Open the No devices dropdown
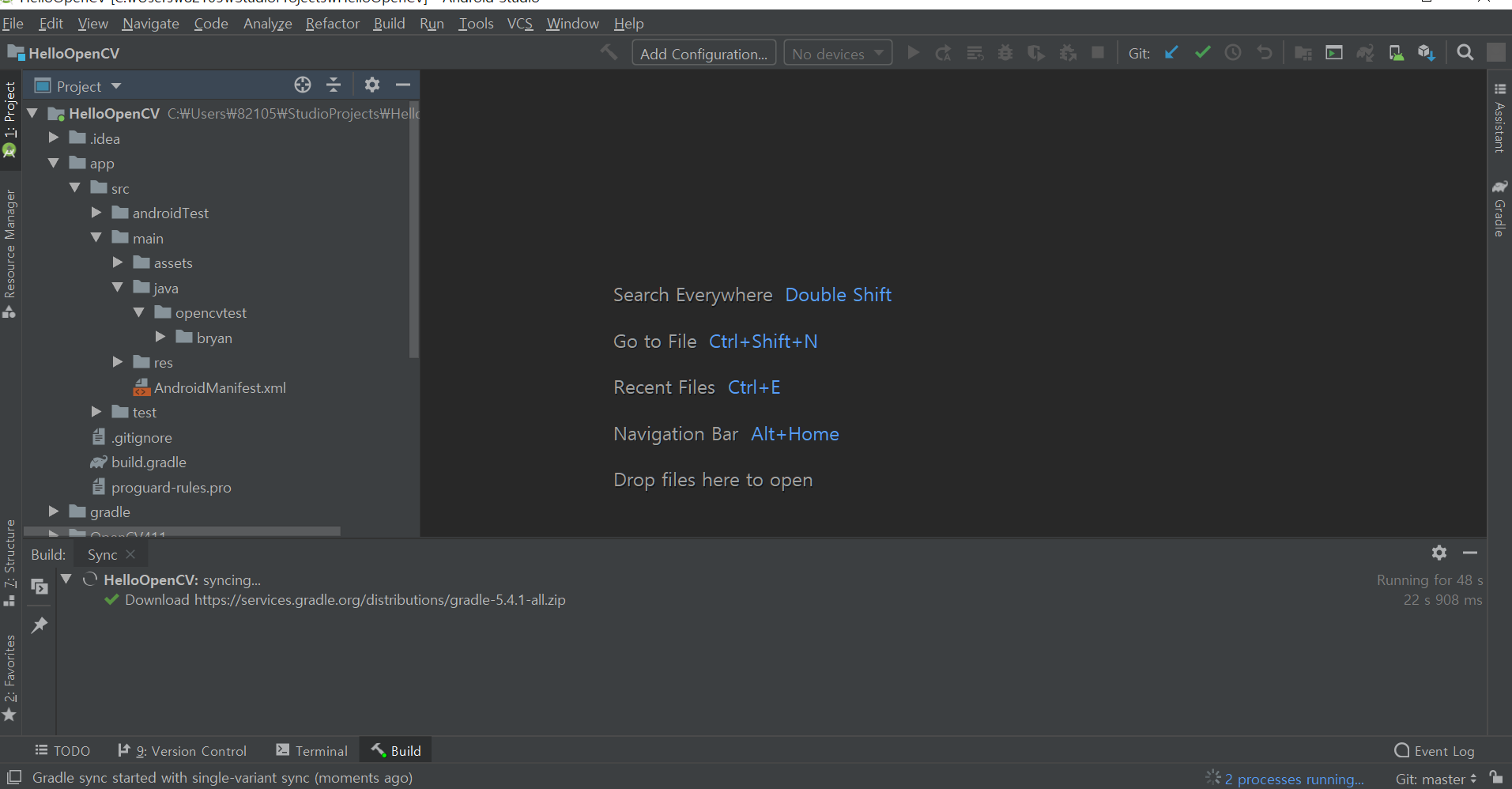The height and width of the screenshot is (789, 1512). [838, 54]
